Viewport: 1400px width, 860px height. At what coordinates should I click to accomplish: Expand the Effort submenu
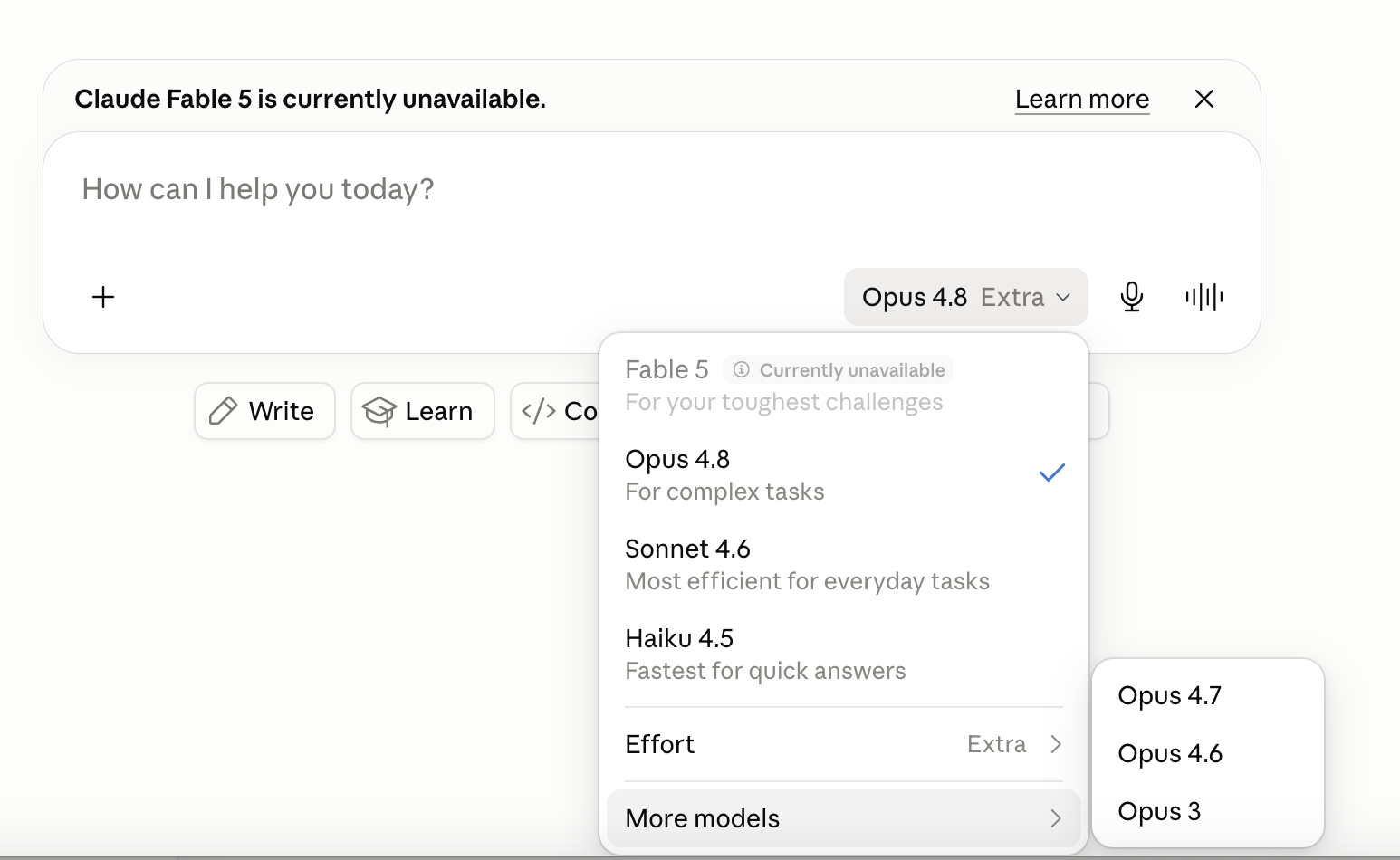844,744
